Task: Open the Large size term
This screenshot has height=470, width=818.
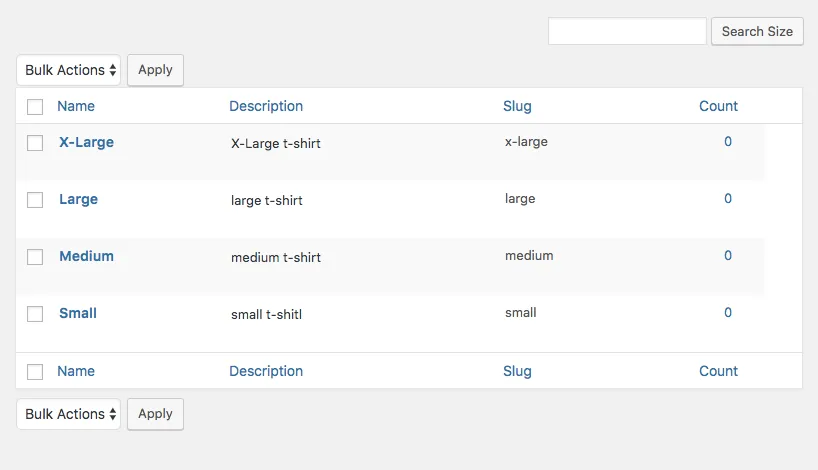Action: point(78,199)
